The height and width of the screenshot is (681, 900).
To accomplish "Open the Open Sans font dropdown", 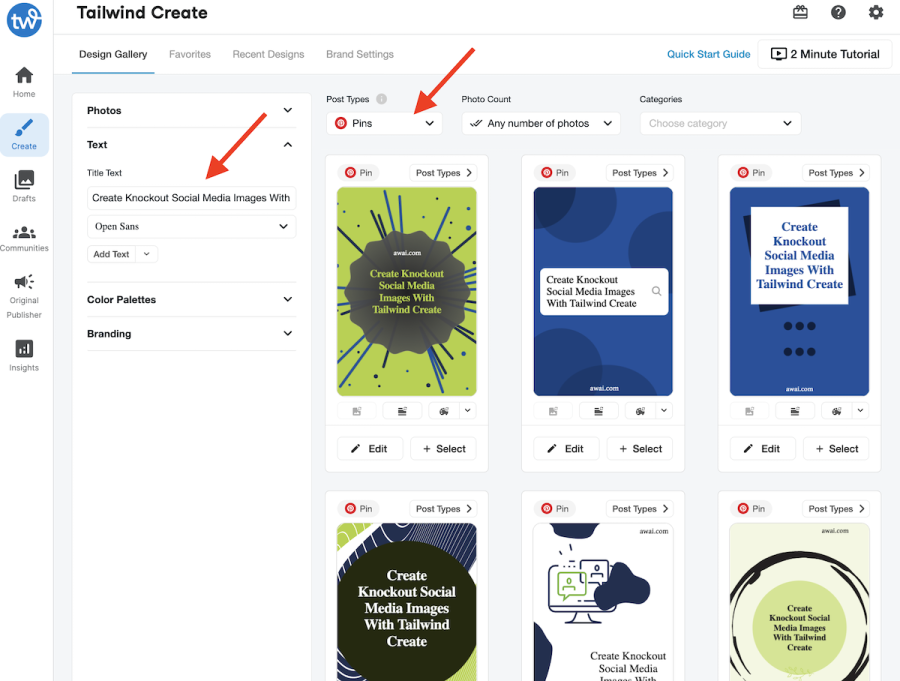I will click(191, 226).
